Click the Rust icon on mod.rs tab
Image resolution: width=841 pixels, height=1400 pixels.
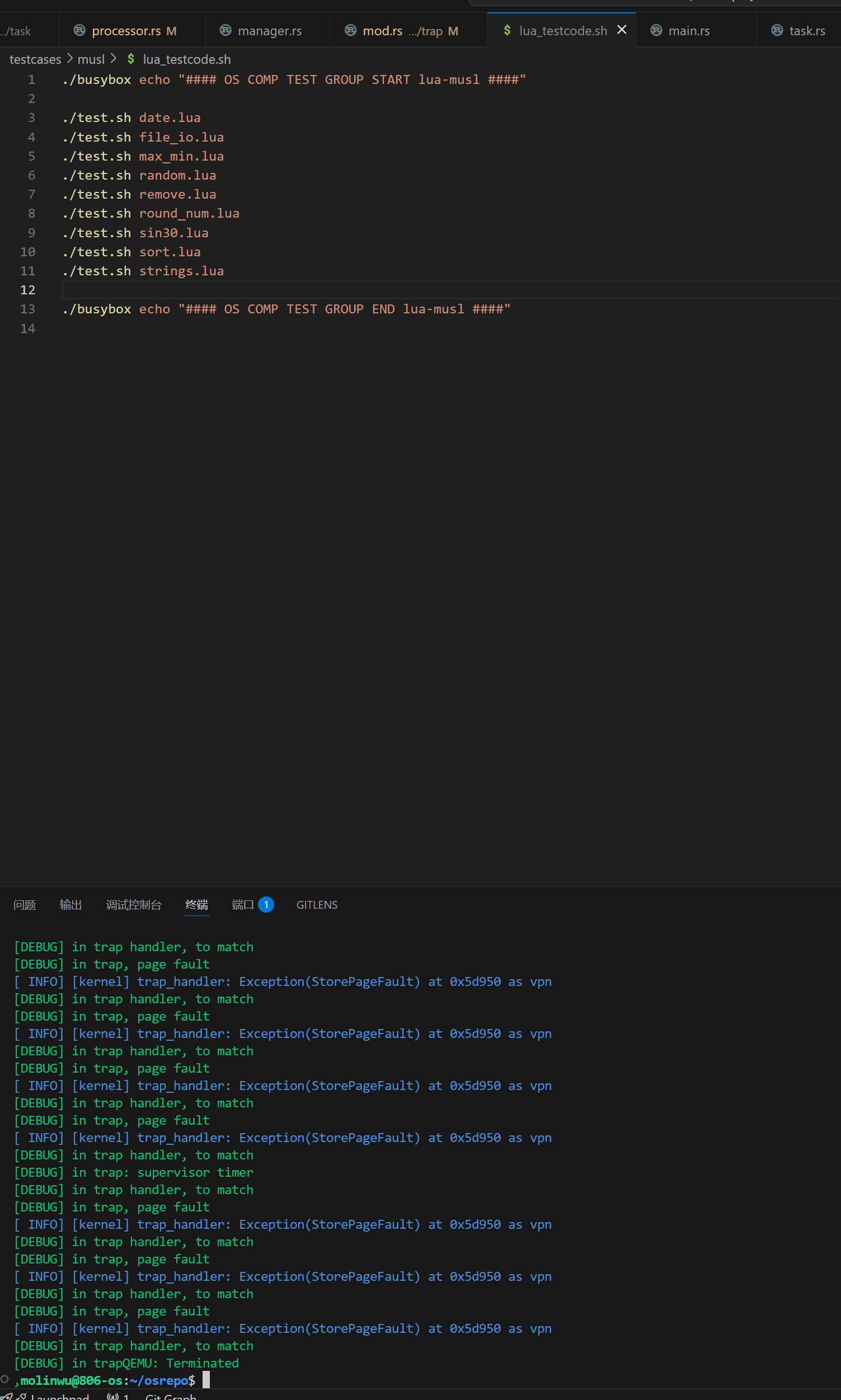coord(351,30)
